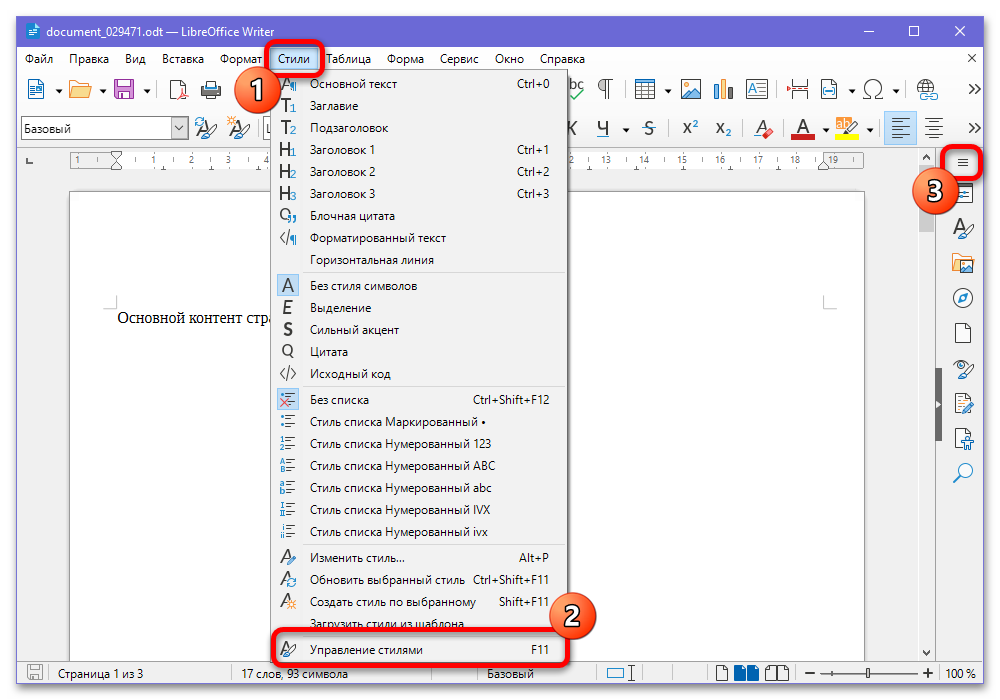The image size is (1000, 700).
Task: Click the zoom slider handle
Action: 867,673
